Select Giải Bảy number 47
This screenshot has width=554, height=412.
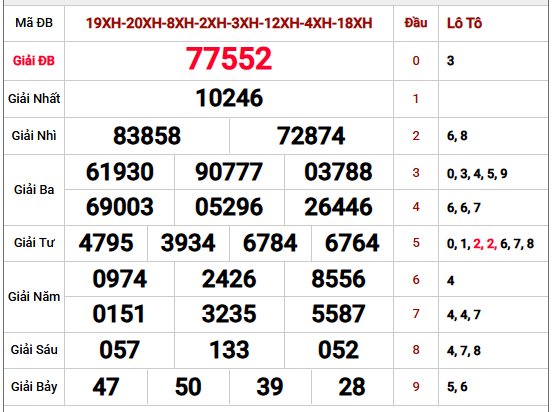[106, 387]
